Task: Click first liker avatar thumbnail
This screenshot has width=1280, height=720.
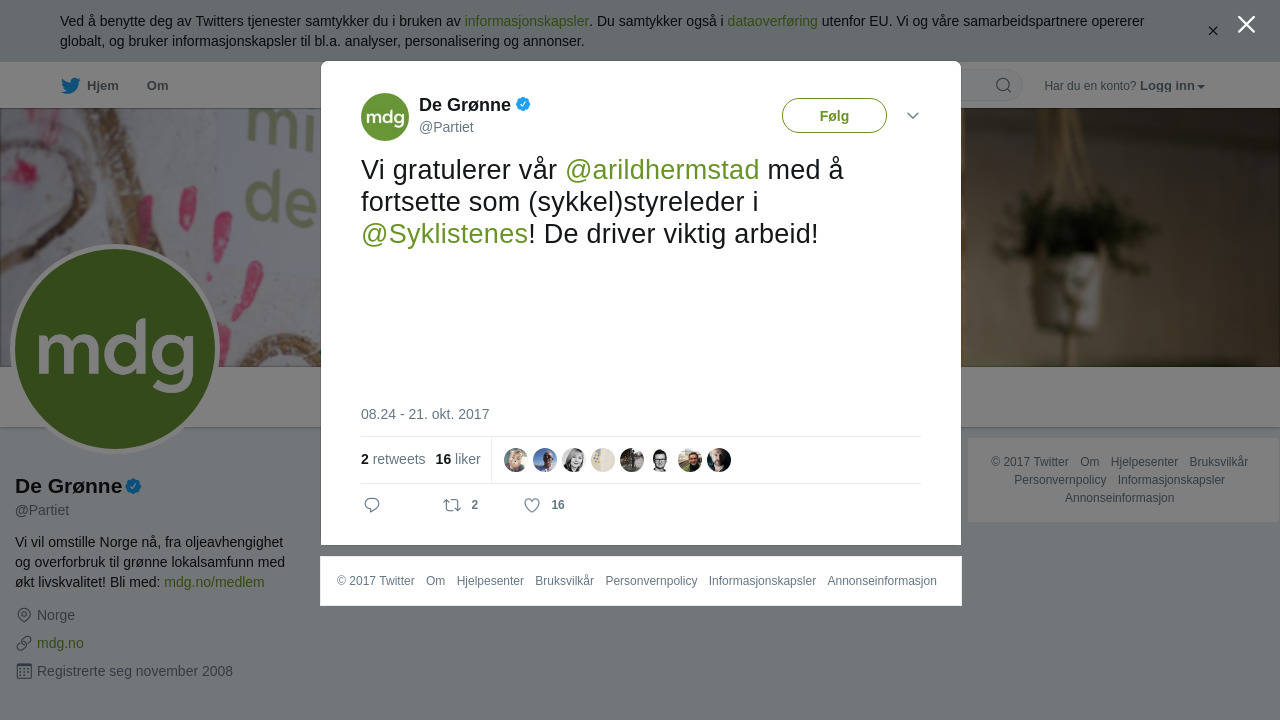Action: click(516, 460)
